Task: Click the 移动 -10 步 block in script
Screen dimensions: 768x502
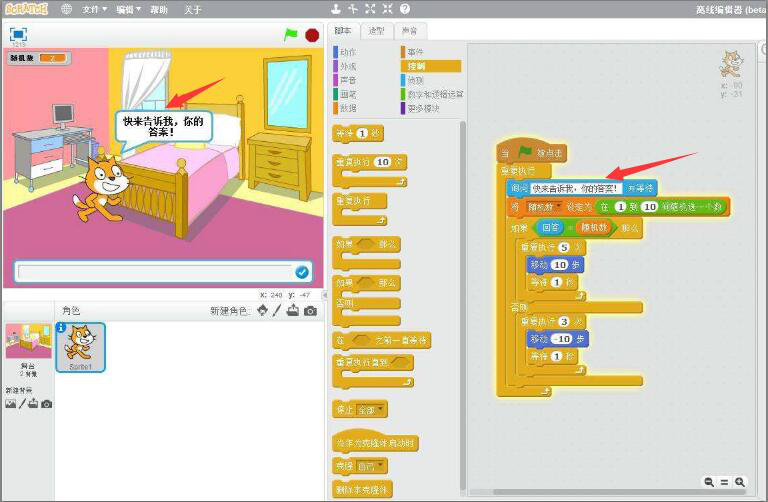Action: tap(557, 339)
